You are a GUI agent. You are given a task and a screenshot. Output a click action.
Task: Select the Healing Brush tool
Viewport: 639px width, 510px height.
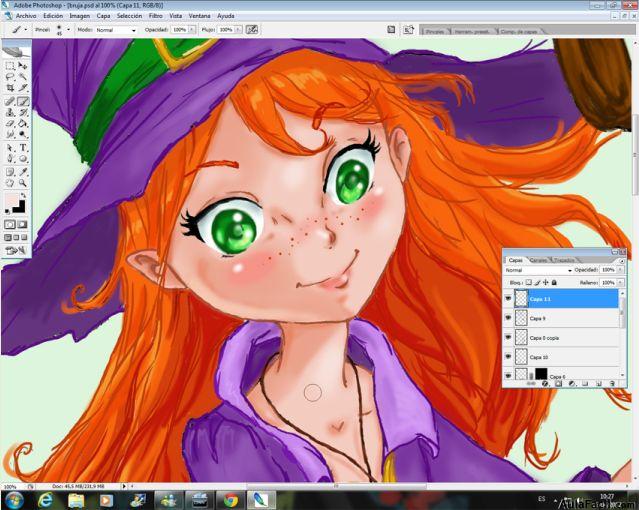[10, 102]
